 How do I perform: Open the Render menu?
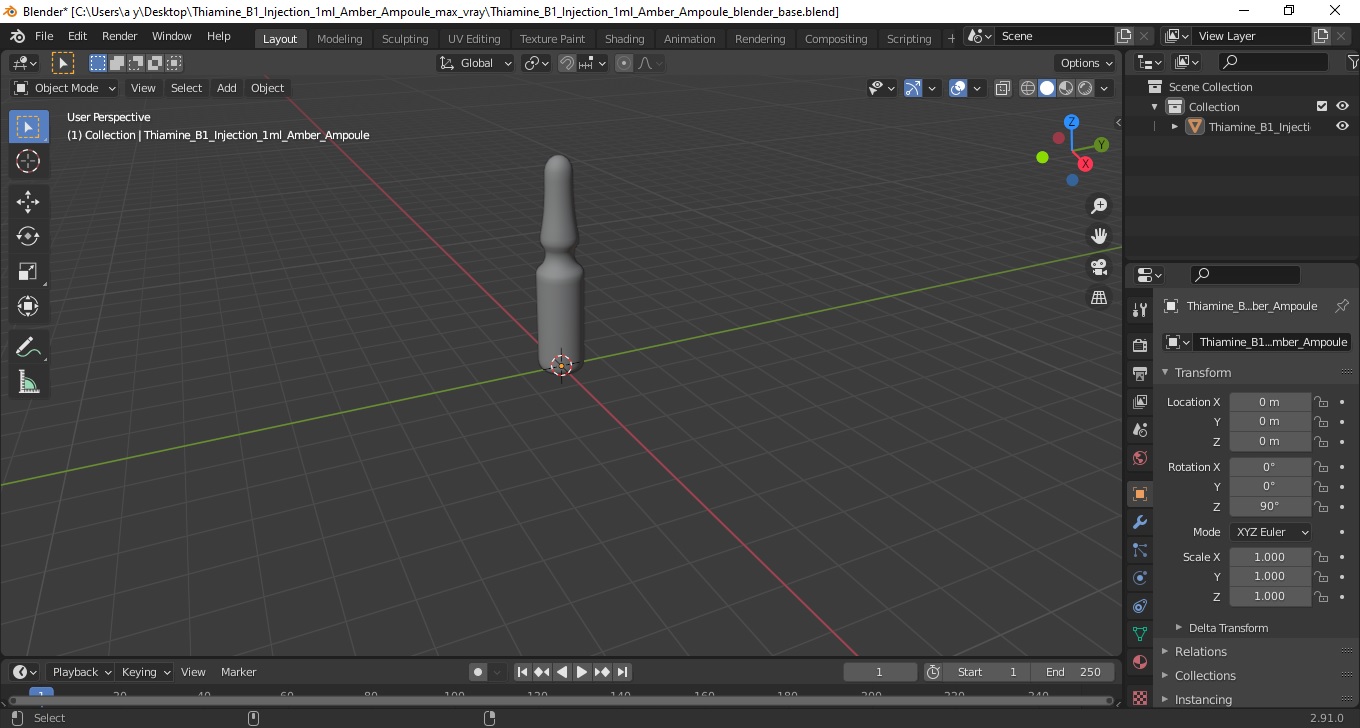120,36
